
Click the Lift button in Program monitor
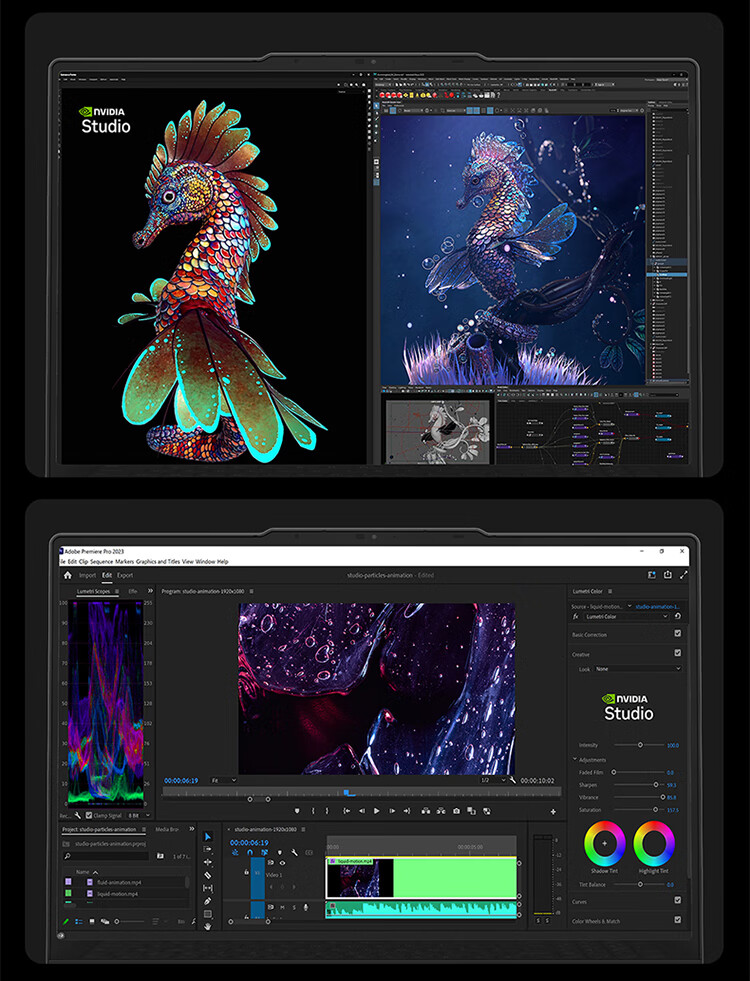click(x=426, y=811)
